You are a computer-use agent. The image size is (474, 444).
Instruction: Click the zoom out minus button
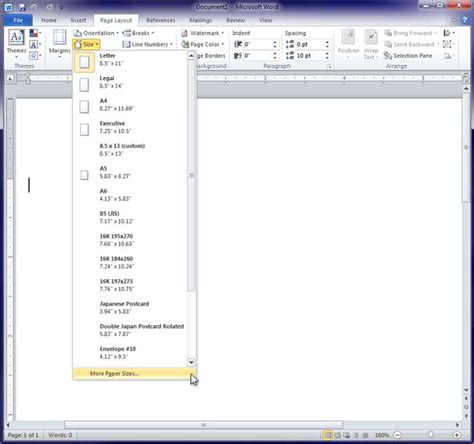coord(397,435)
